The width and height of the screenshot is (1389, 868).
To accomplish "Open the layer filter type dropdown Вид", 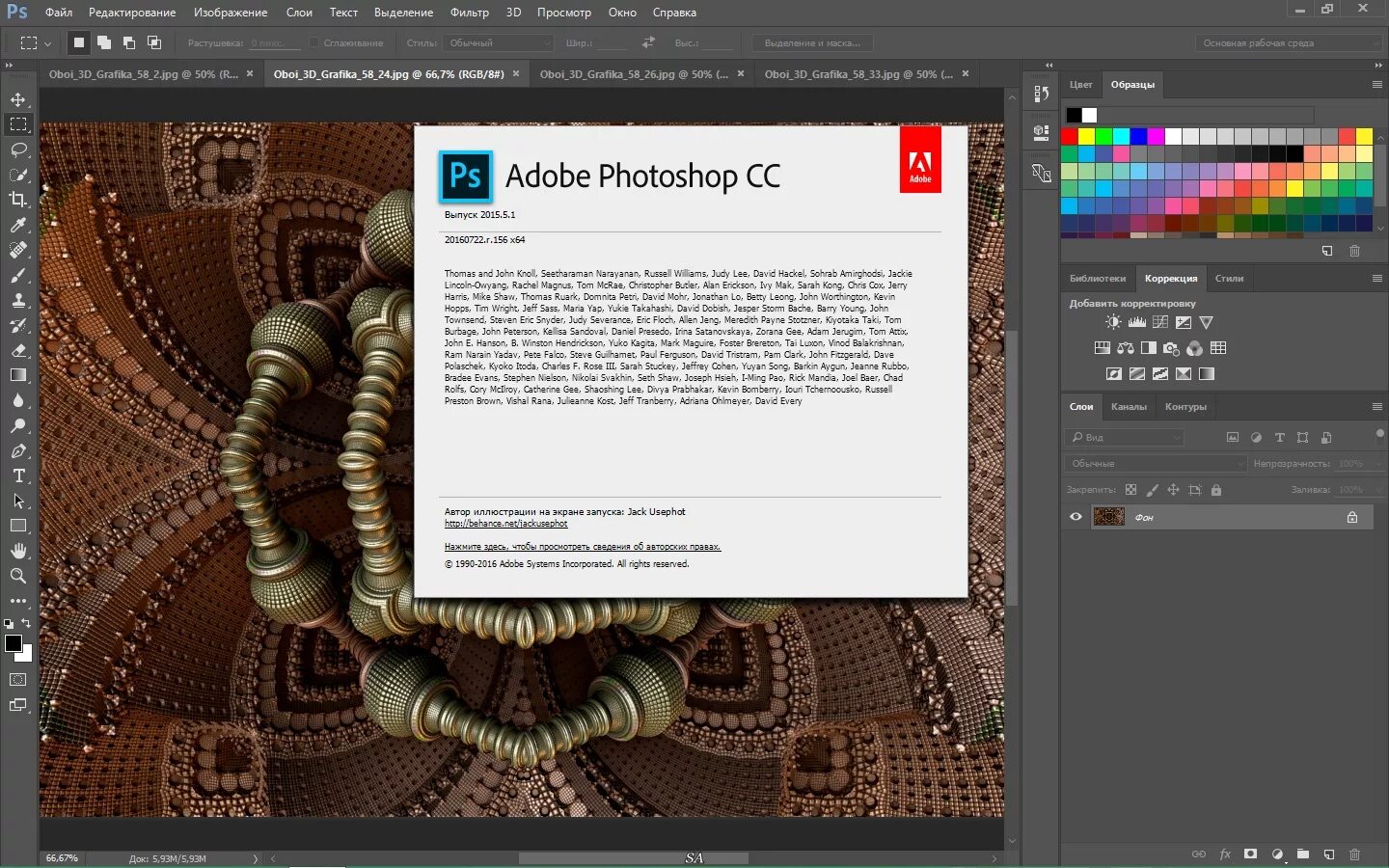I will tap(1124, 437).
